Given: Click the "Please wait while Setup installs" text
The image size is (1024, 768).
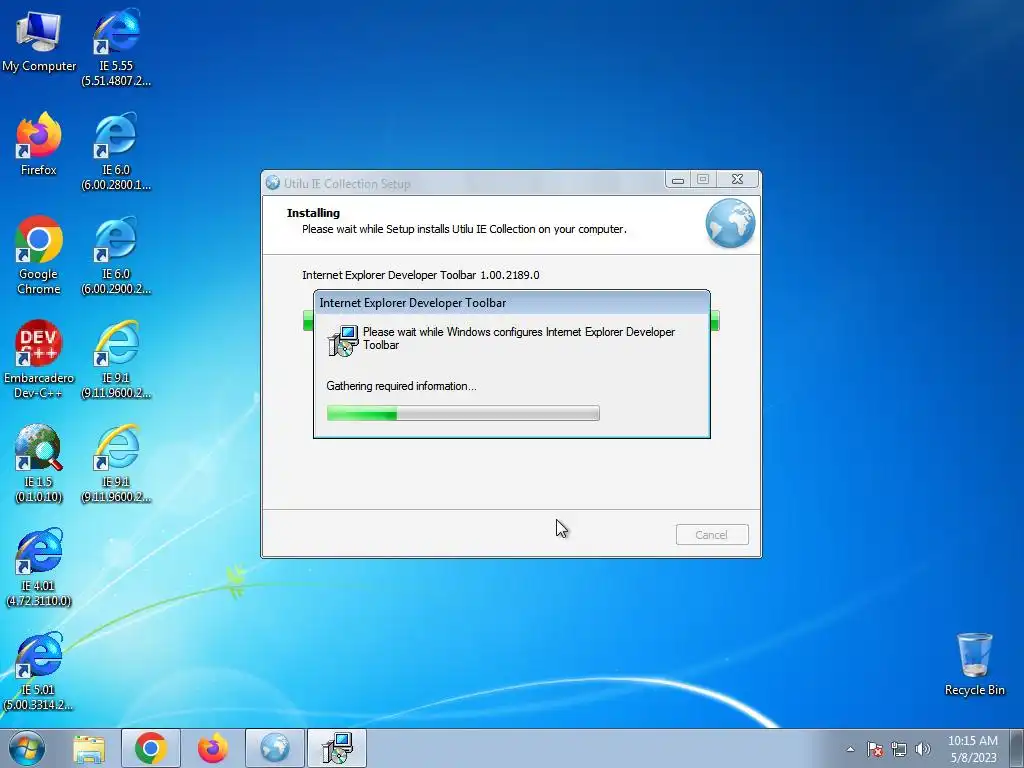Looking at the screenshot, I should coord(464,229).
